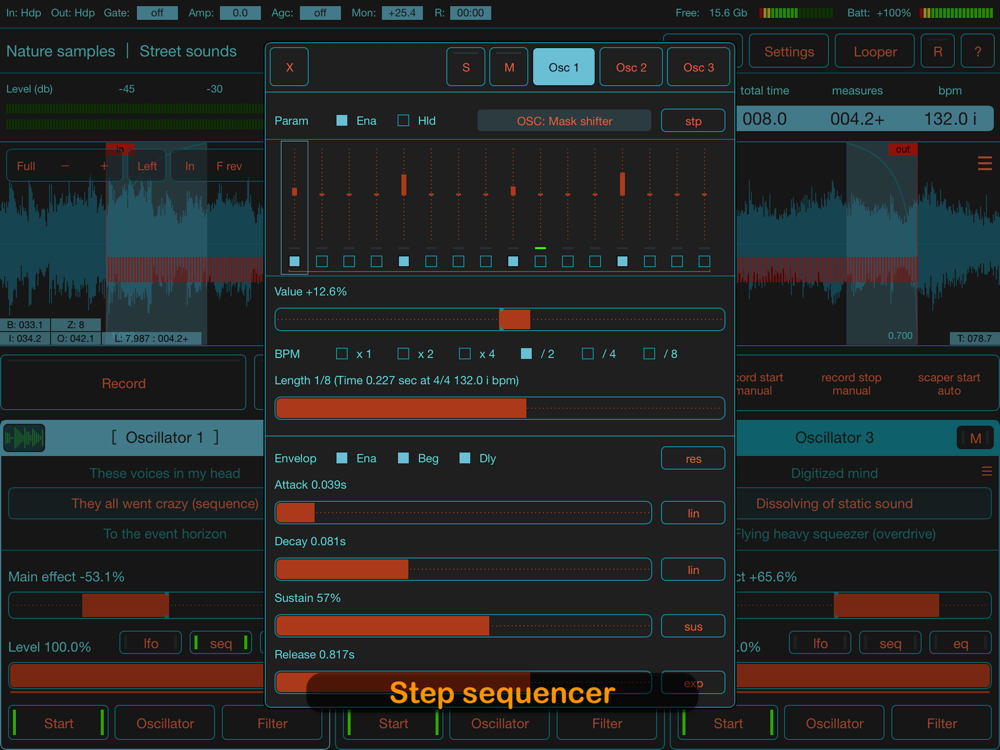The width and height of the screenshot is (1000, 750).
Task: Click the R button in top bar
Action: [937, 52]
